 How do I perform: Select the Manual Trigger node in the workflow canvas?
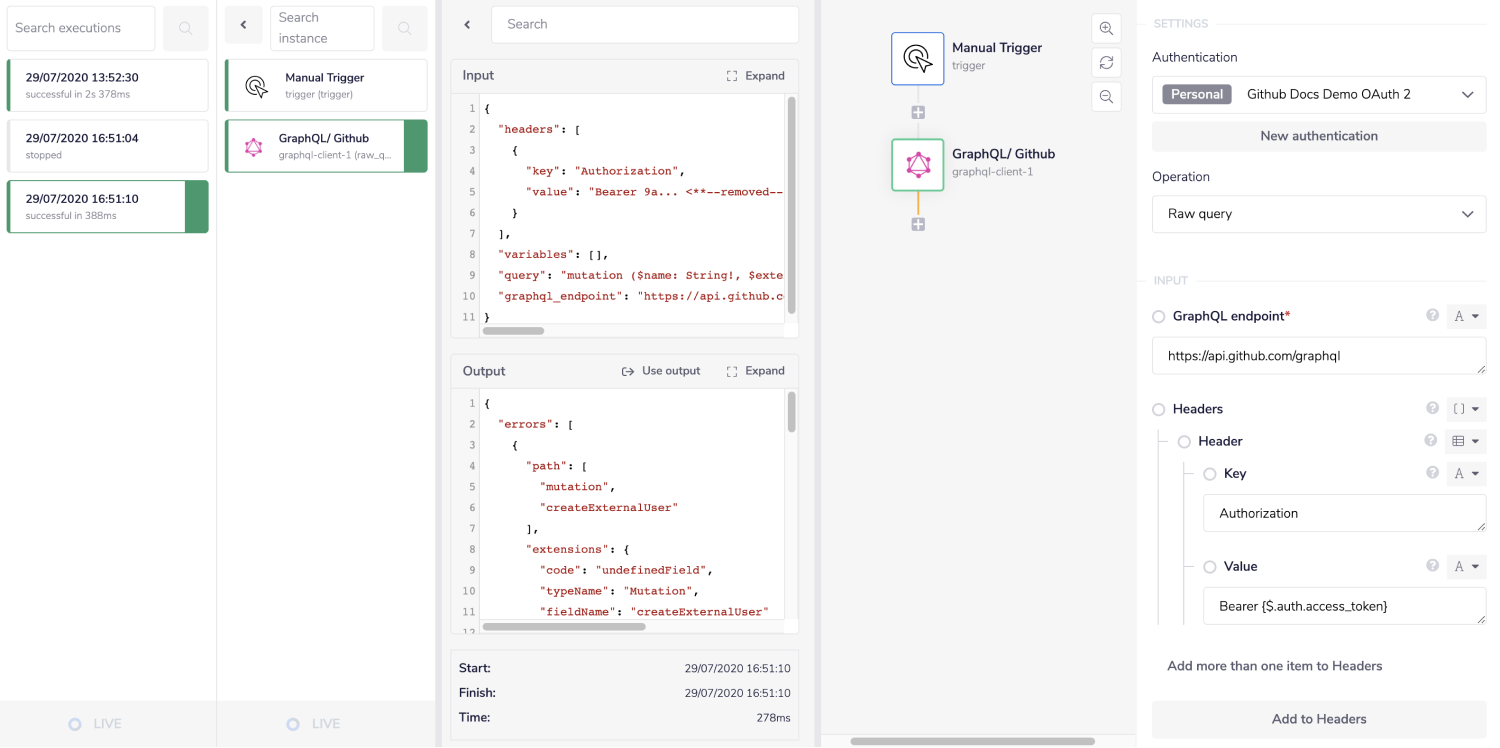pos(917,58)
